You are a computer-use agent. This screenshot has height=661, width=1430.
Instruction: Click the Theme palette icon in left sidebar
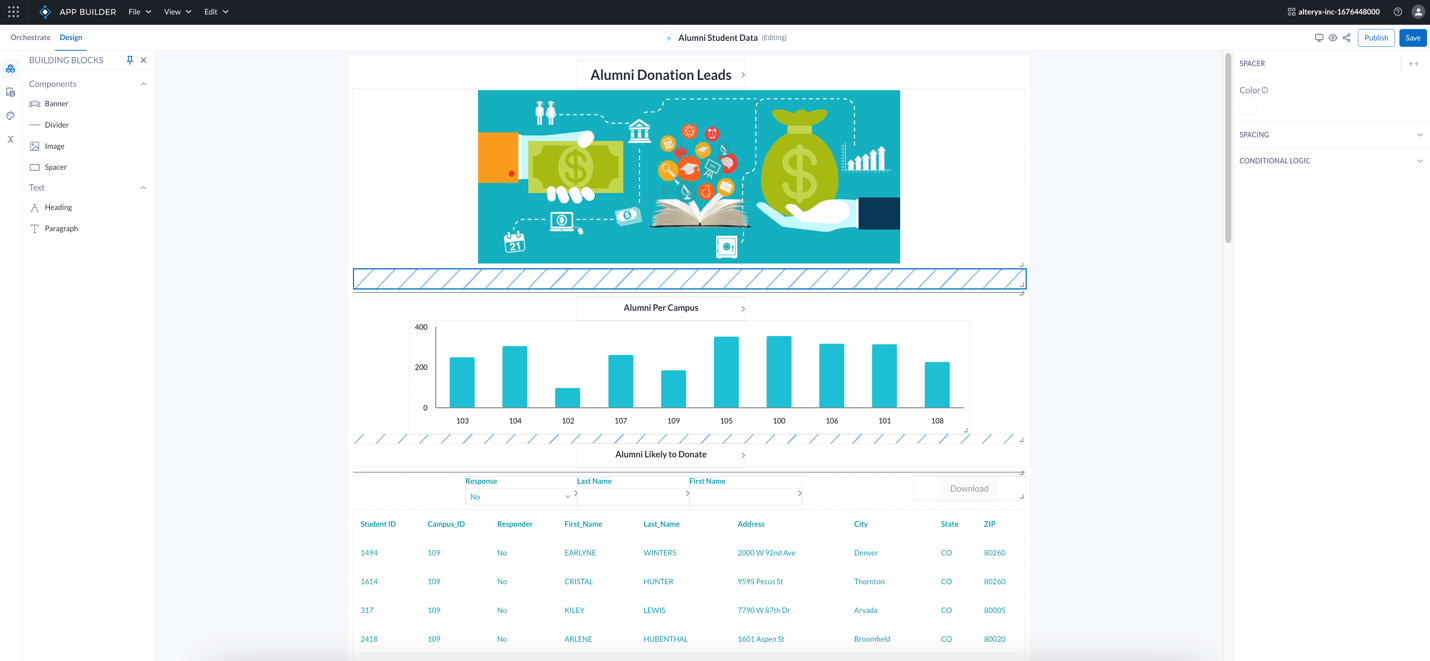[x=10, y=116]
